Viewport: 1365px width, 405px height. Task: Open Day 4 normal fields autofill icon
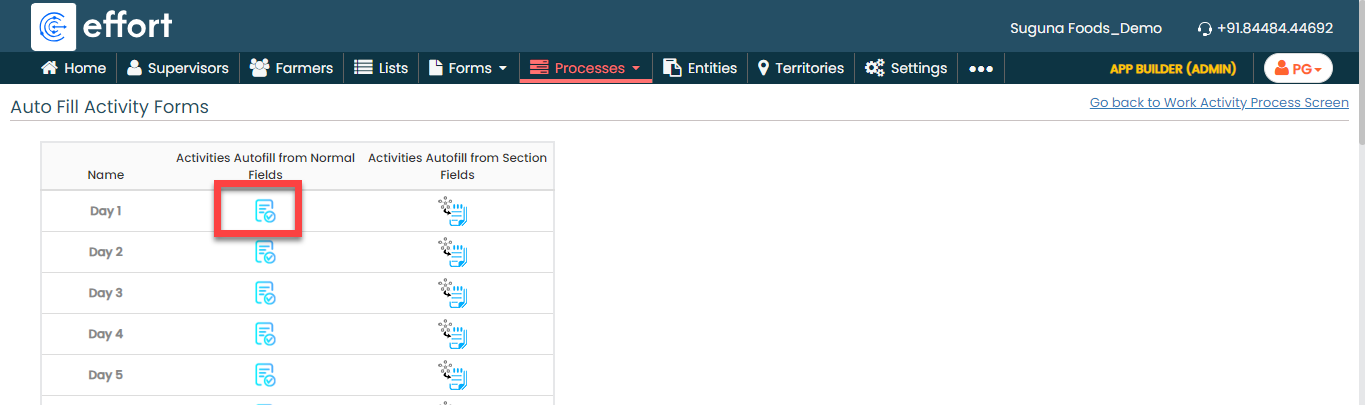pyautogui.click(x=265, y=334)
